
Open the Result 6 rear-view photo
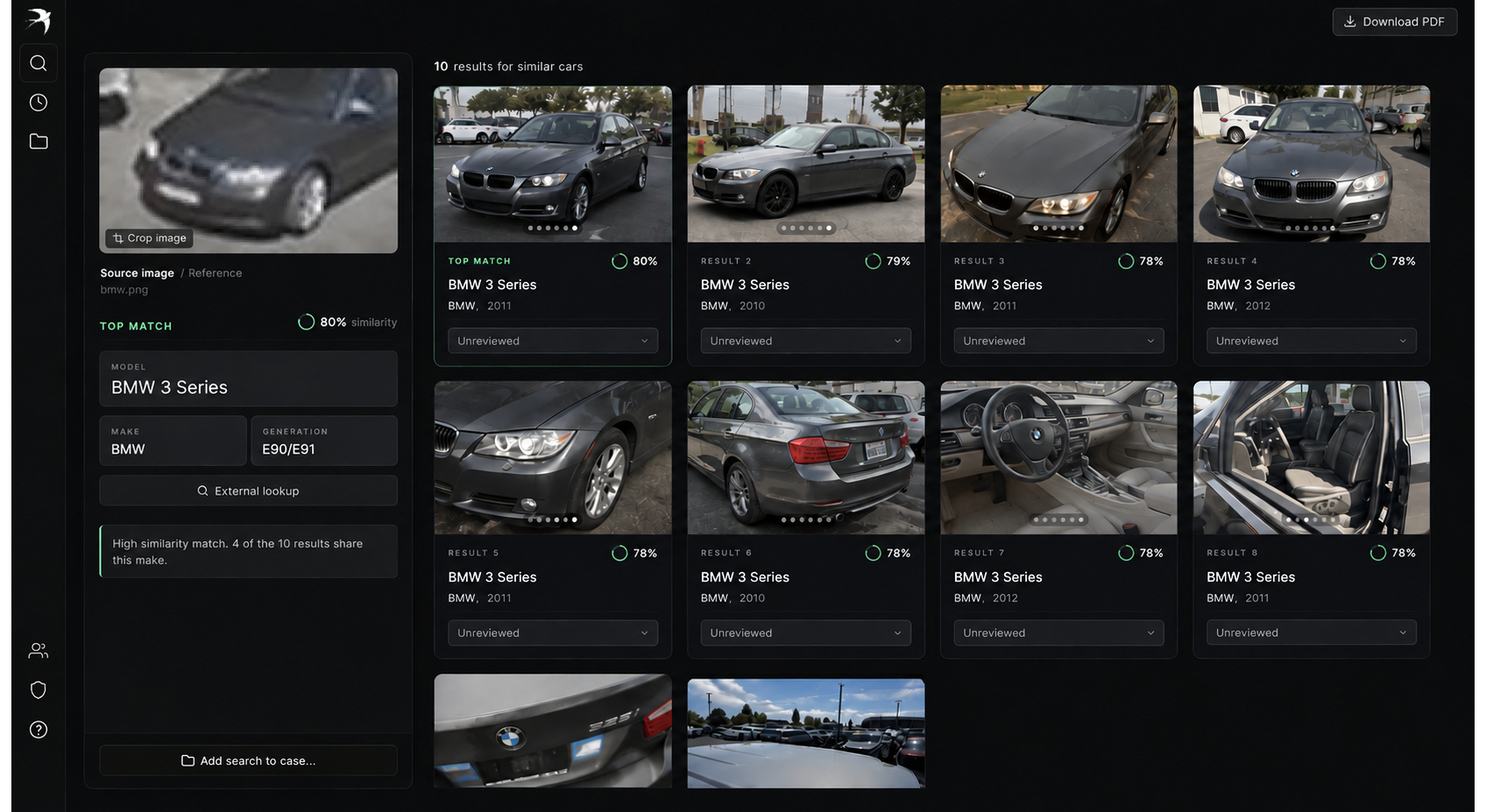(x=806, y=457)
